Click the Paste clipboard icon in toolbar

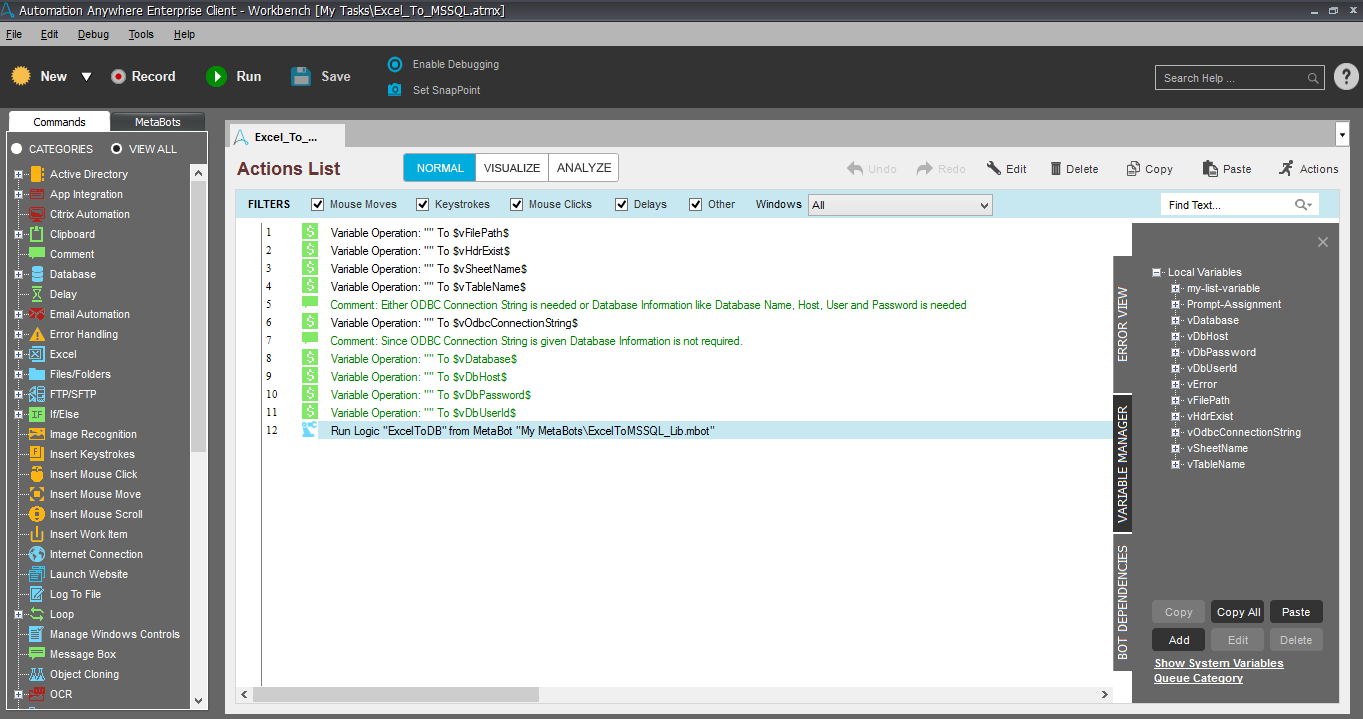pos(1210,169)
